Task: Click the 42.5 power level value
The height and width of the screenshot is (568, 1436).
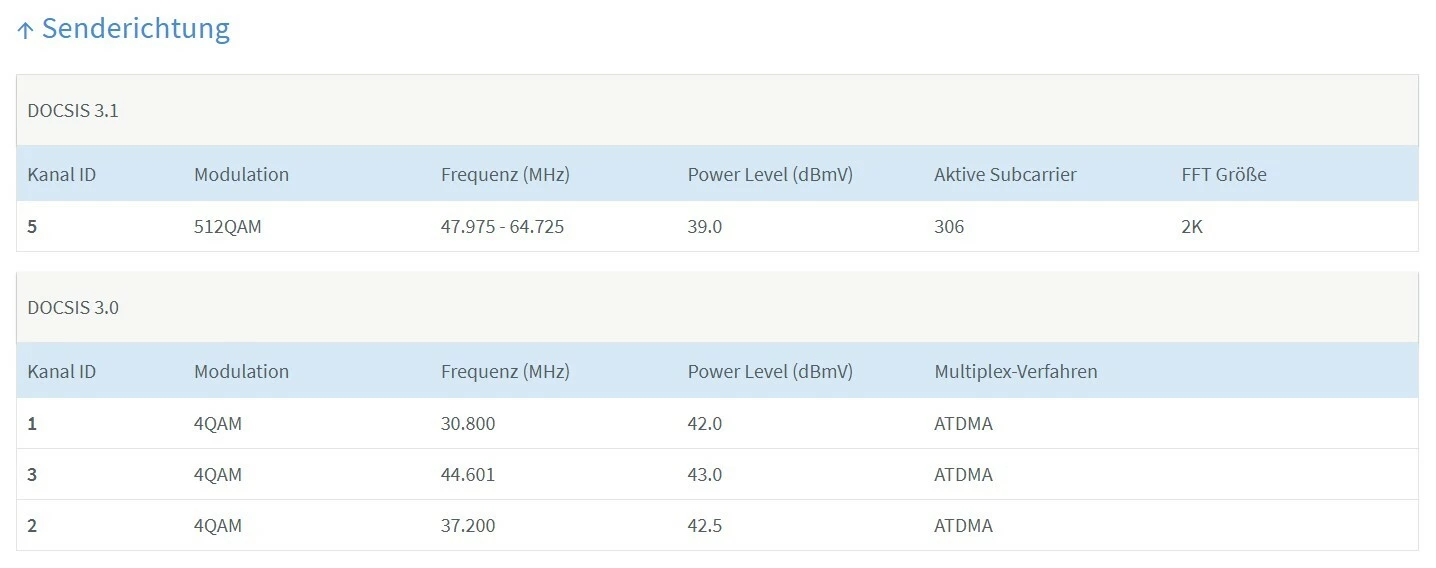Action: click(x=705, y=526)
